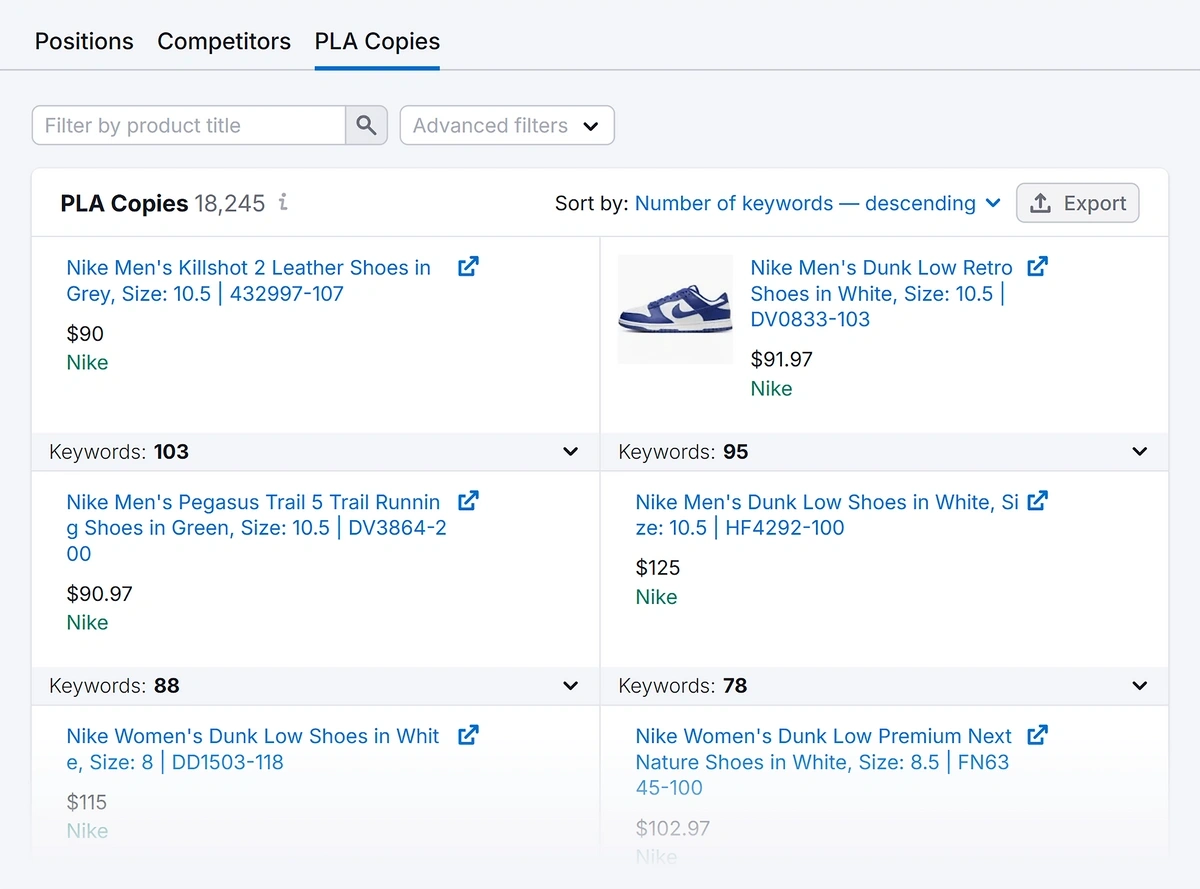Select the 18,245 PLA copies count

click(230, 203)
